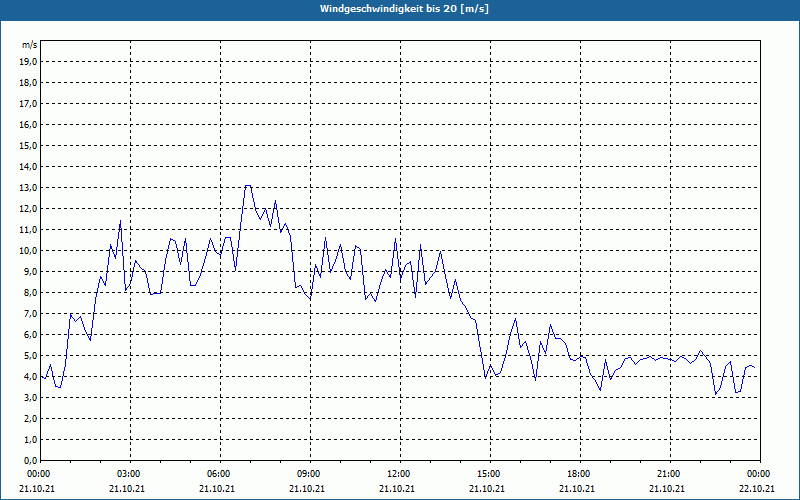Select the 6,0 y-axis label
Viewport: 800px width, 500px height.
pos(31,335)
